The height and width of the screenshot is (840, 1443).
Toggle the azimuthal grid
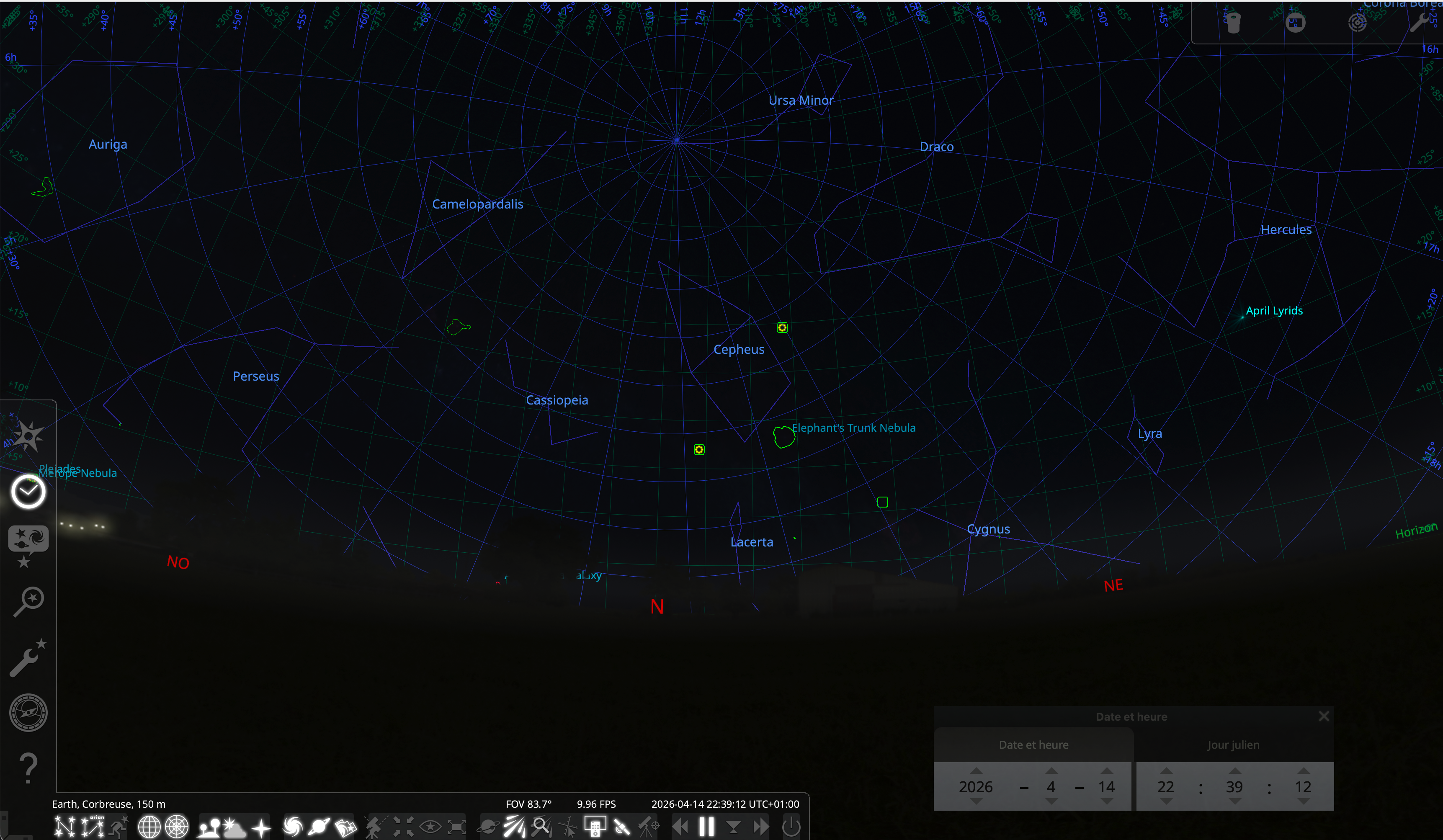coord(177,827)
